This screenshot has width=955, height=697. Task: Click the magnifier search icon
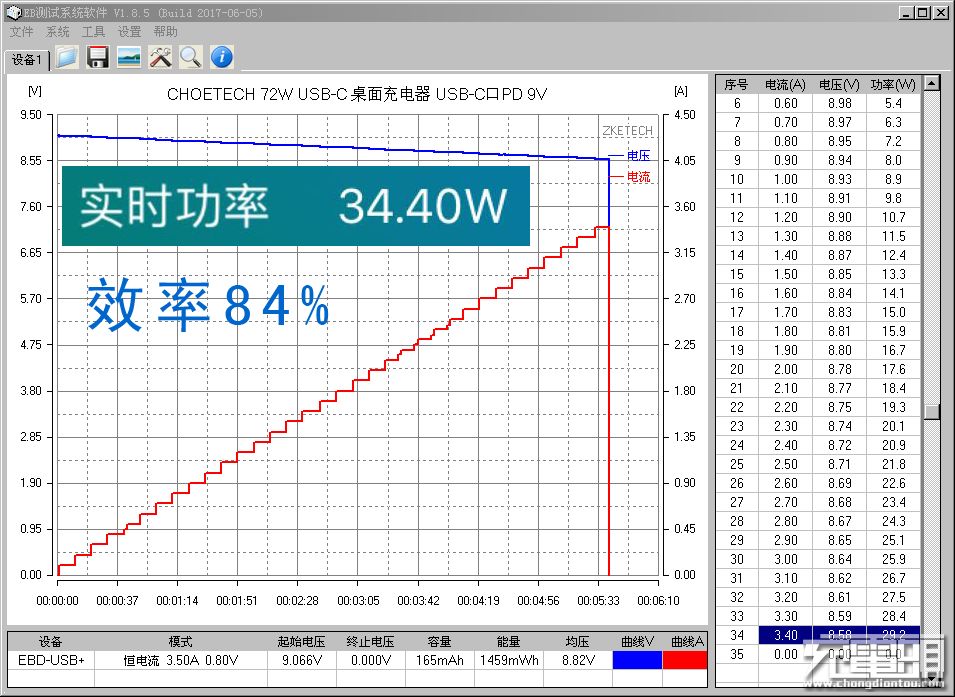point(191,57)
